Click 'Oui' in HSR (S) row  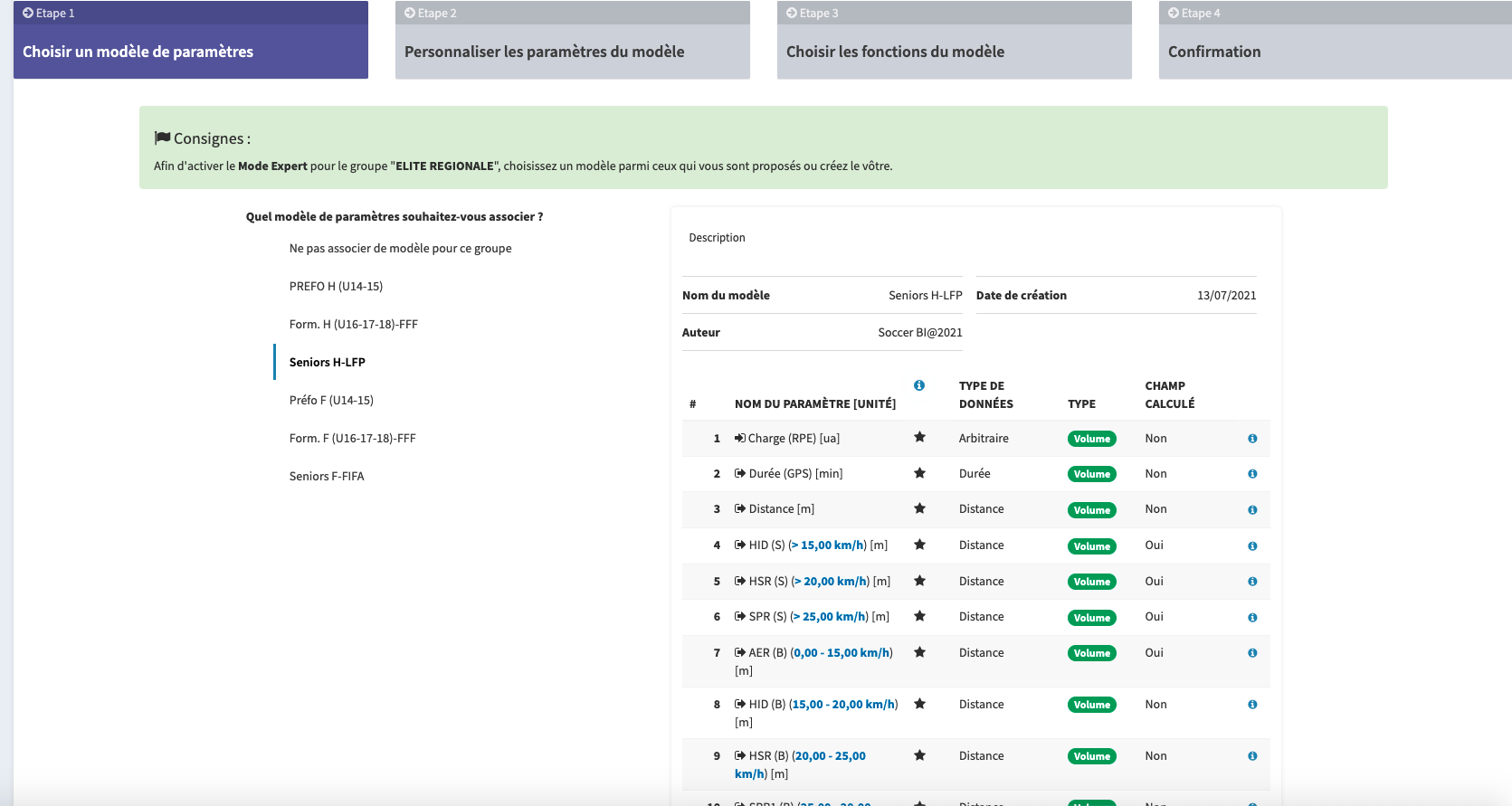click(1154, 582)
